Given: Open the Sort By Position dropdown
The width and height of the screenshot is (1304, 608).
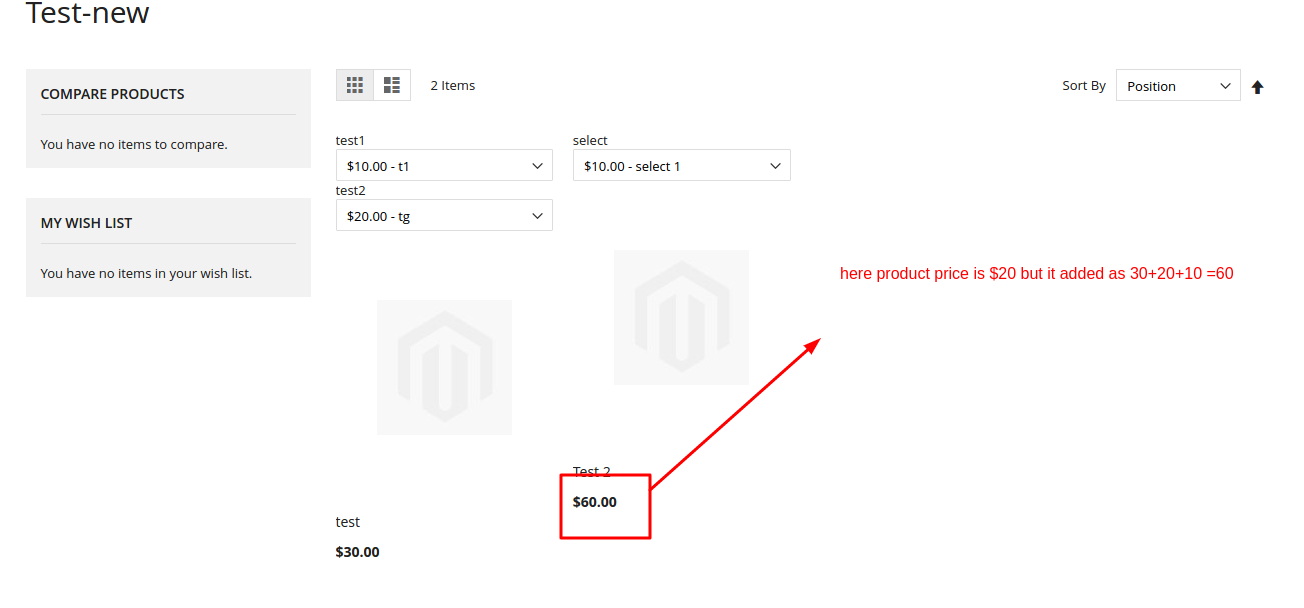Looking at the screenshot, I should (1178, 85).
